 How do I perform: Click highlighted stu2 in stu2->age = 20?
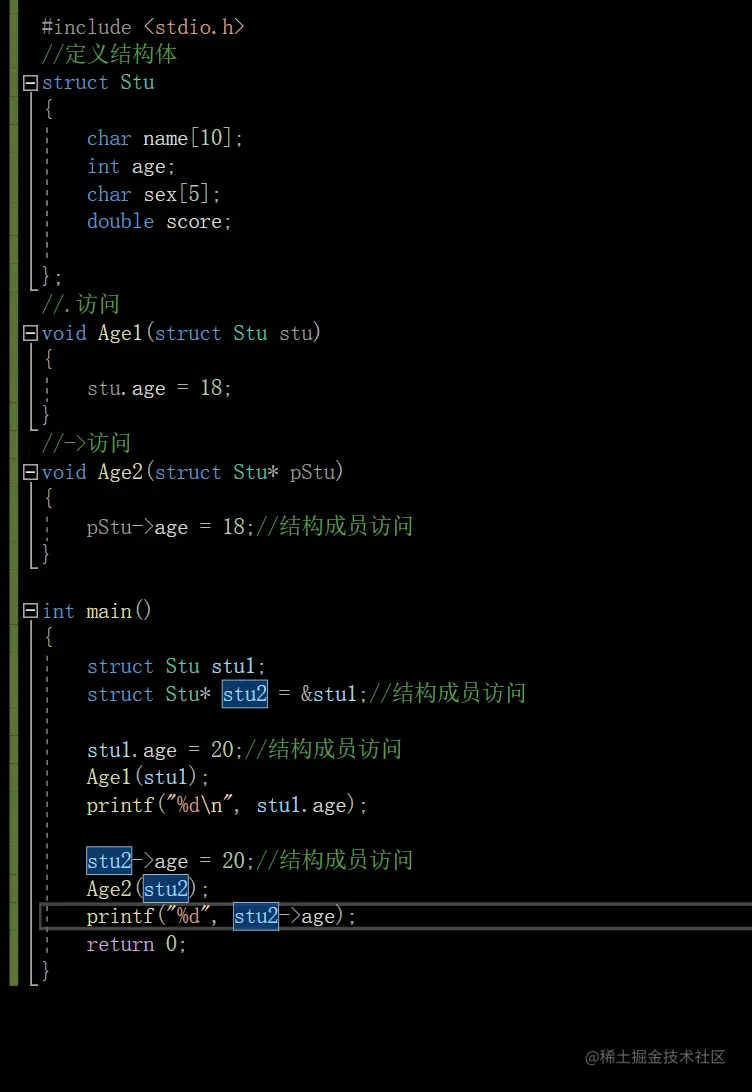[x=109, y=861]
